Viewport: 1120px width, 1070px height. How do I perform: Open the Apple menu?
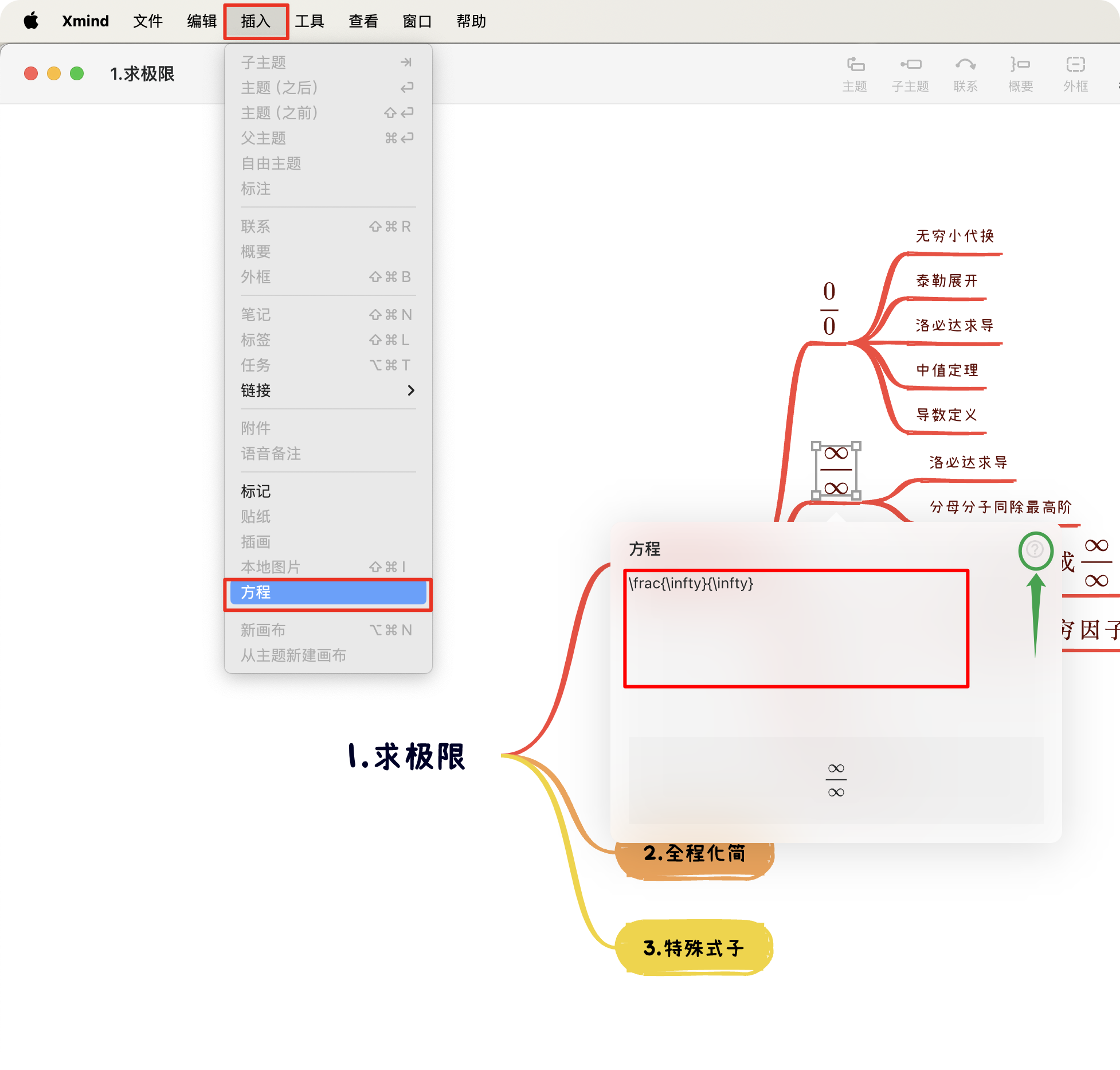(x=31, y=21)
